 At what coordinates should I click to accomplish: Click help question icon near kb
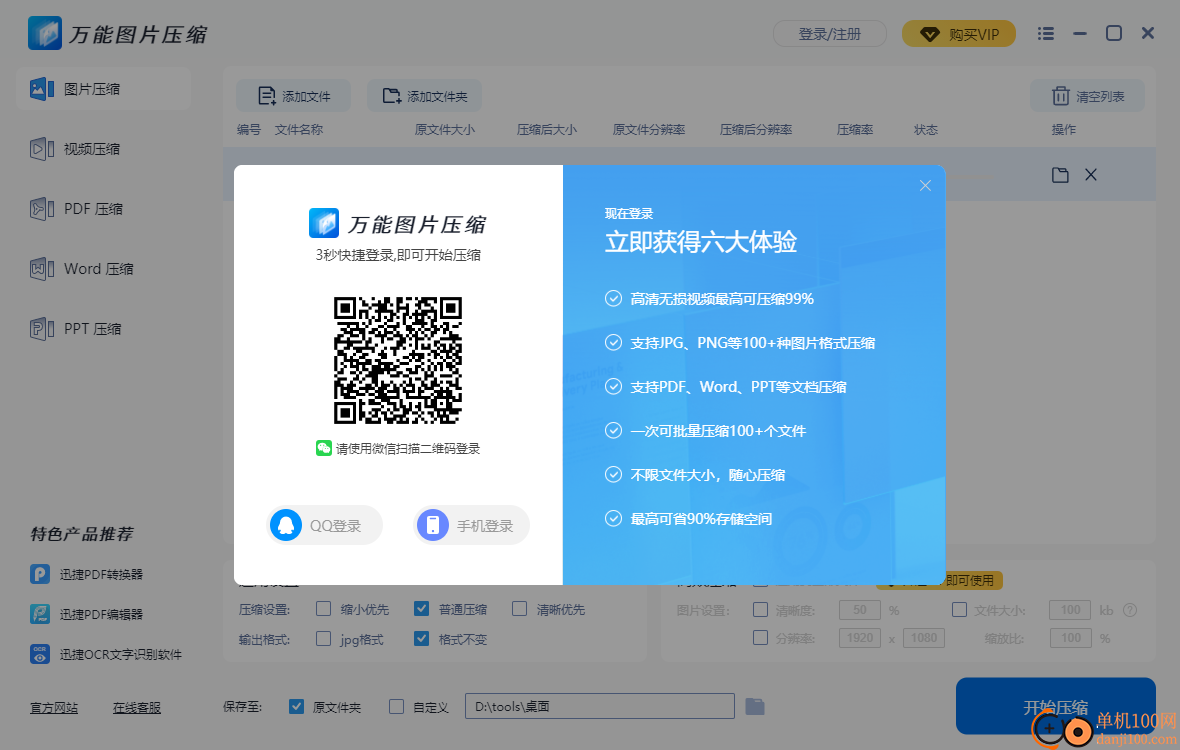click(1130, 610)
